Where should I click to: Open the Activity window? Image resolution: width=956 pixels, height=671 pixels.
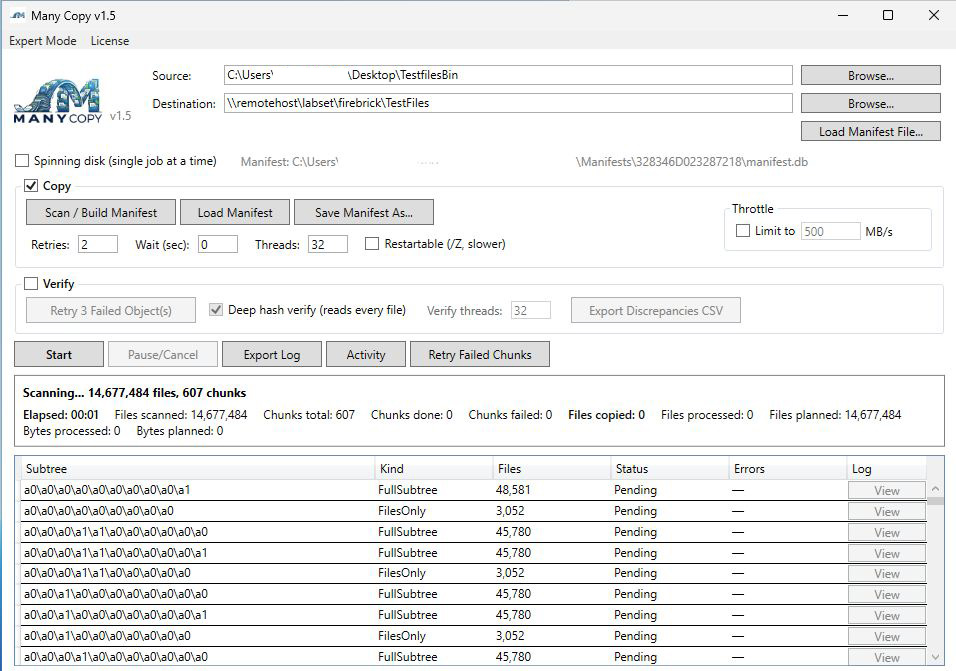366,355
